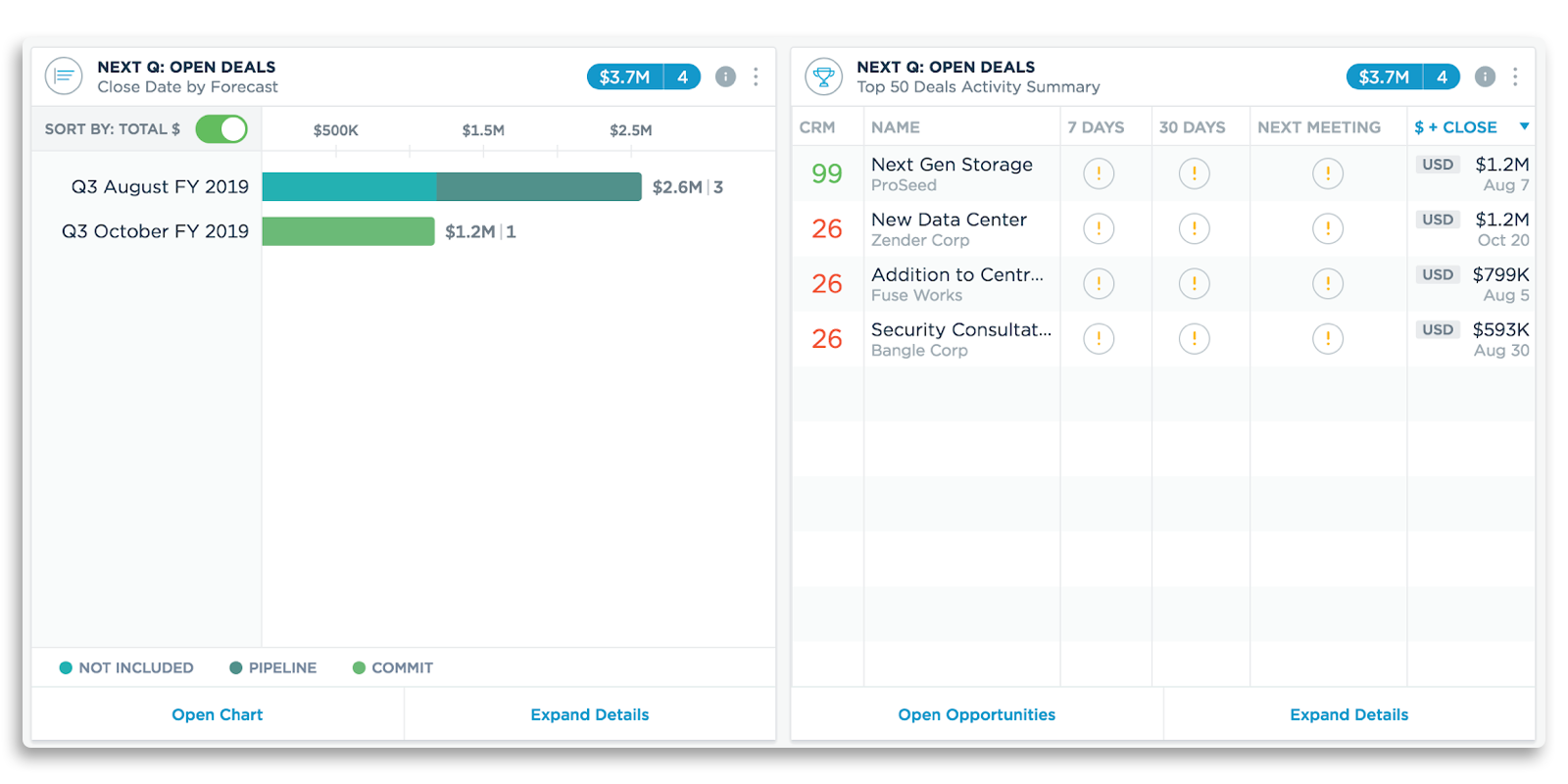Click 30 Days warning icon for Bangle Corp deal
The height and width of the screenshot is (784, 1568).
(x=1194, y=338)
